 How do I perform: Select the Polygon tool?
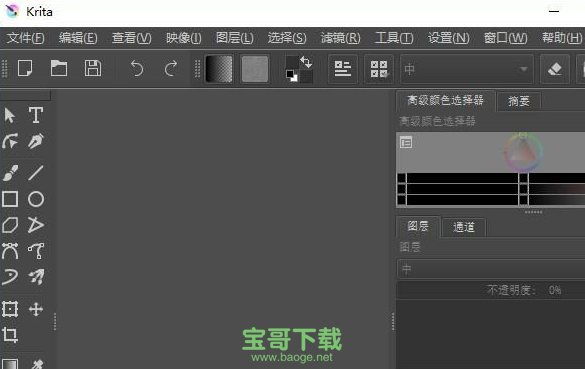[x=10, y=225]
